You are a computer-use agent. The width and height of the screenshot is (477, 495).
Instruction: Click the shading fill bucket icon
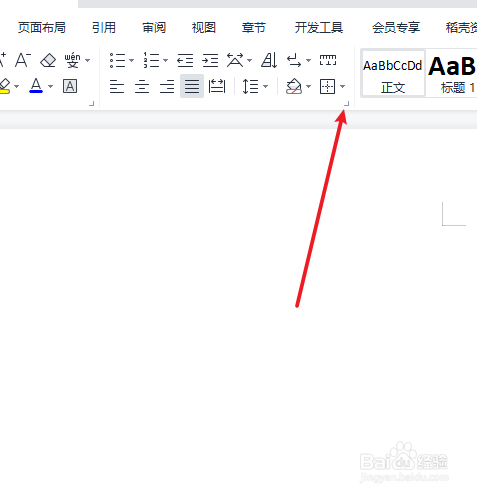click(294, 86)
